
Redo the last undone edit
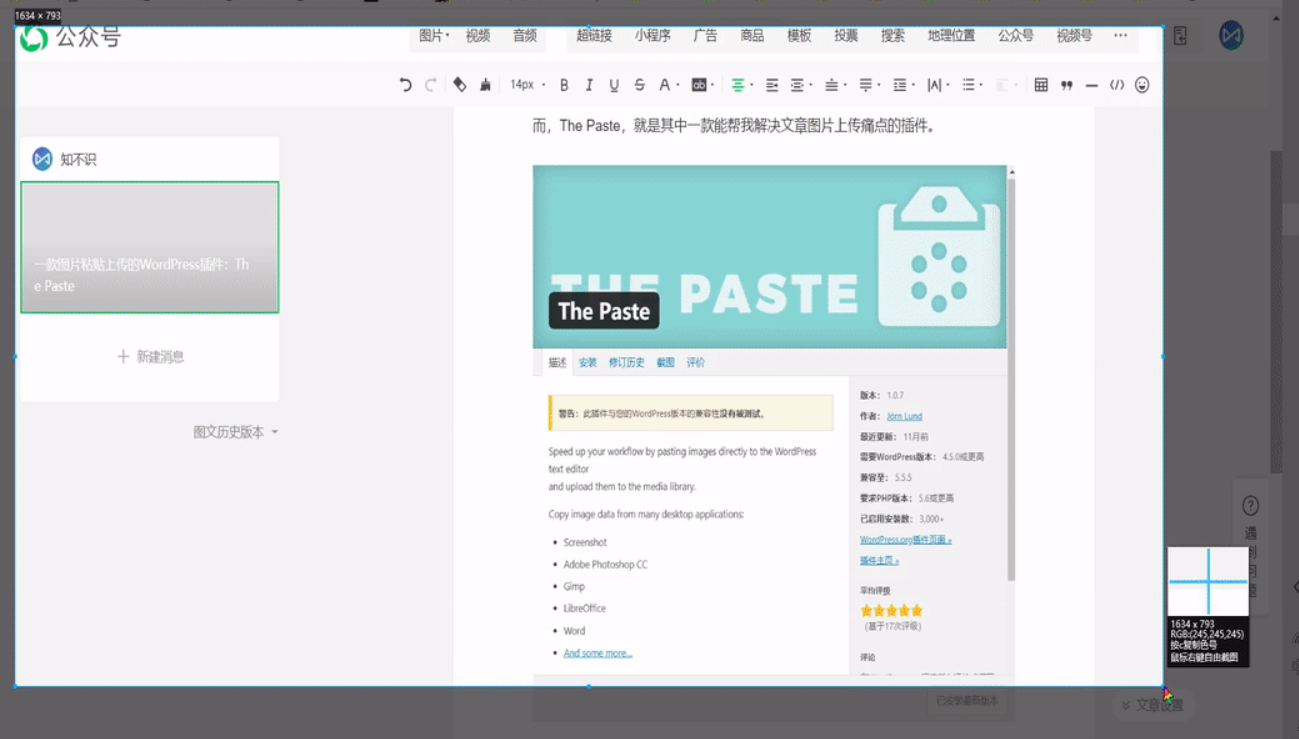click(429, 85)
